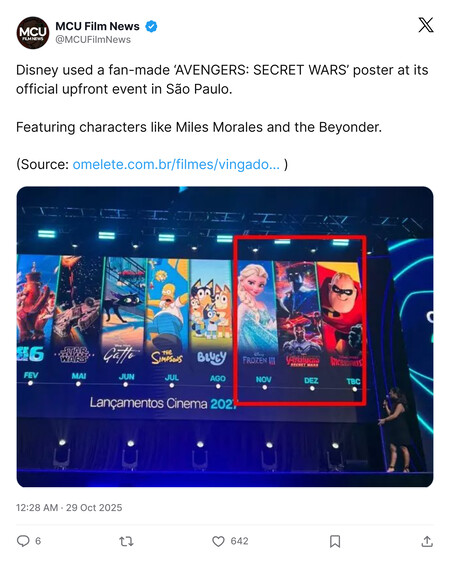Bookmark this post

coord(335,541)
